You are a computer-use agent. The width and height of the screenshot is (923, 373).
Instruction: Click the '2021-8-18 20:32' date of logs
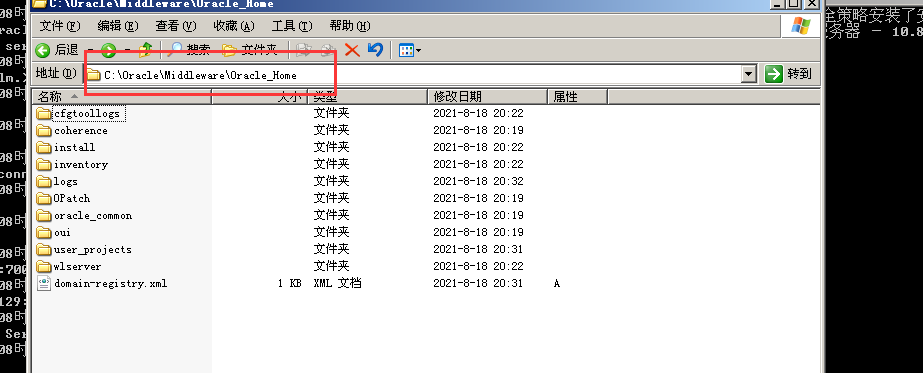pyautogui.click(x=479, y=181)
